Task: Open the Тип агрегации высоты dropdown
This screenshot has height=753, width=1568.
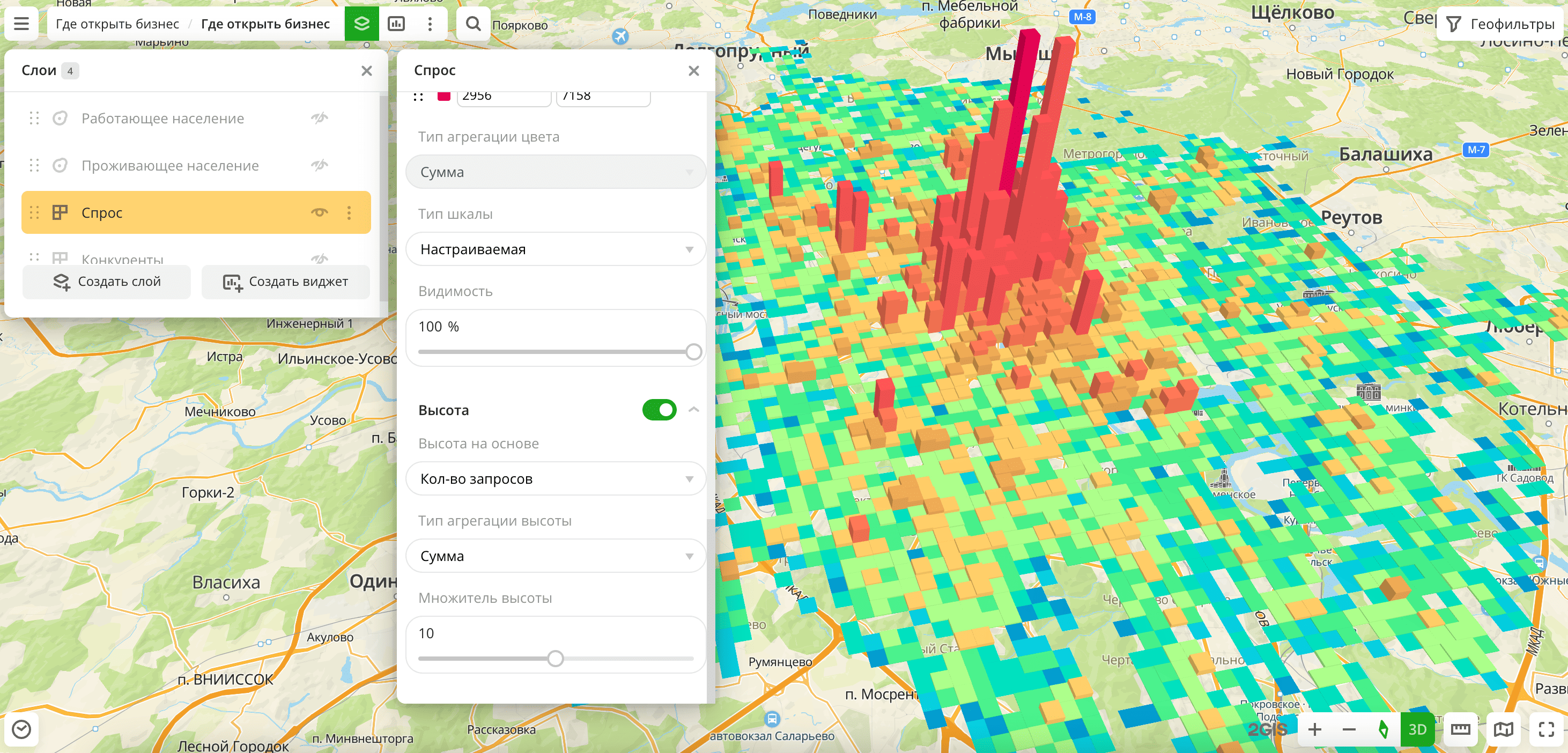Action: tap(555, 556)
